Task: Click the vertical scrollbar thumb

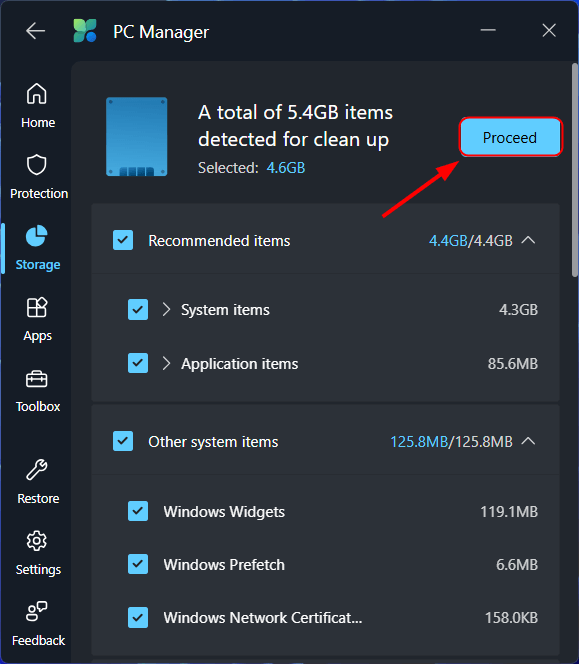Action: click(x=575, y=169)
